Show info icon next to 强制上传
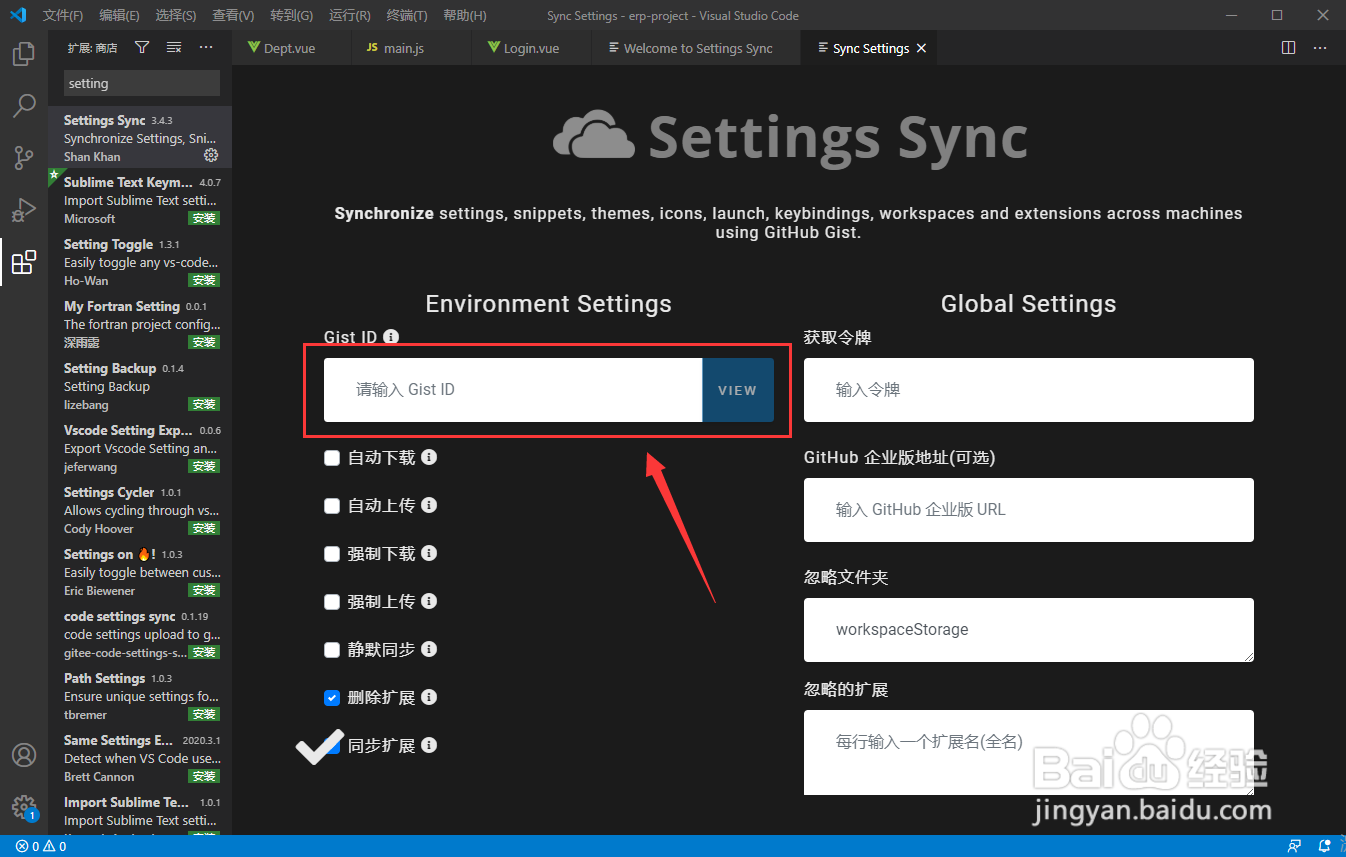1346x857 pixels. [429, 601]
